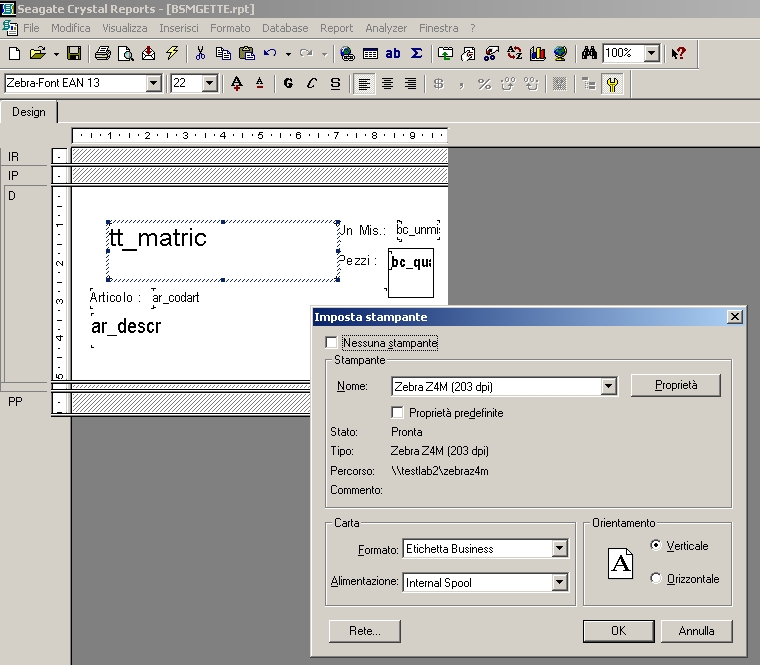Click the Proprietà button
This screenshot has height=665, width=760.
click(x=675, y=385)
